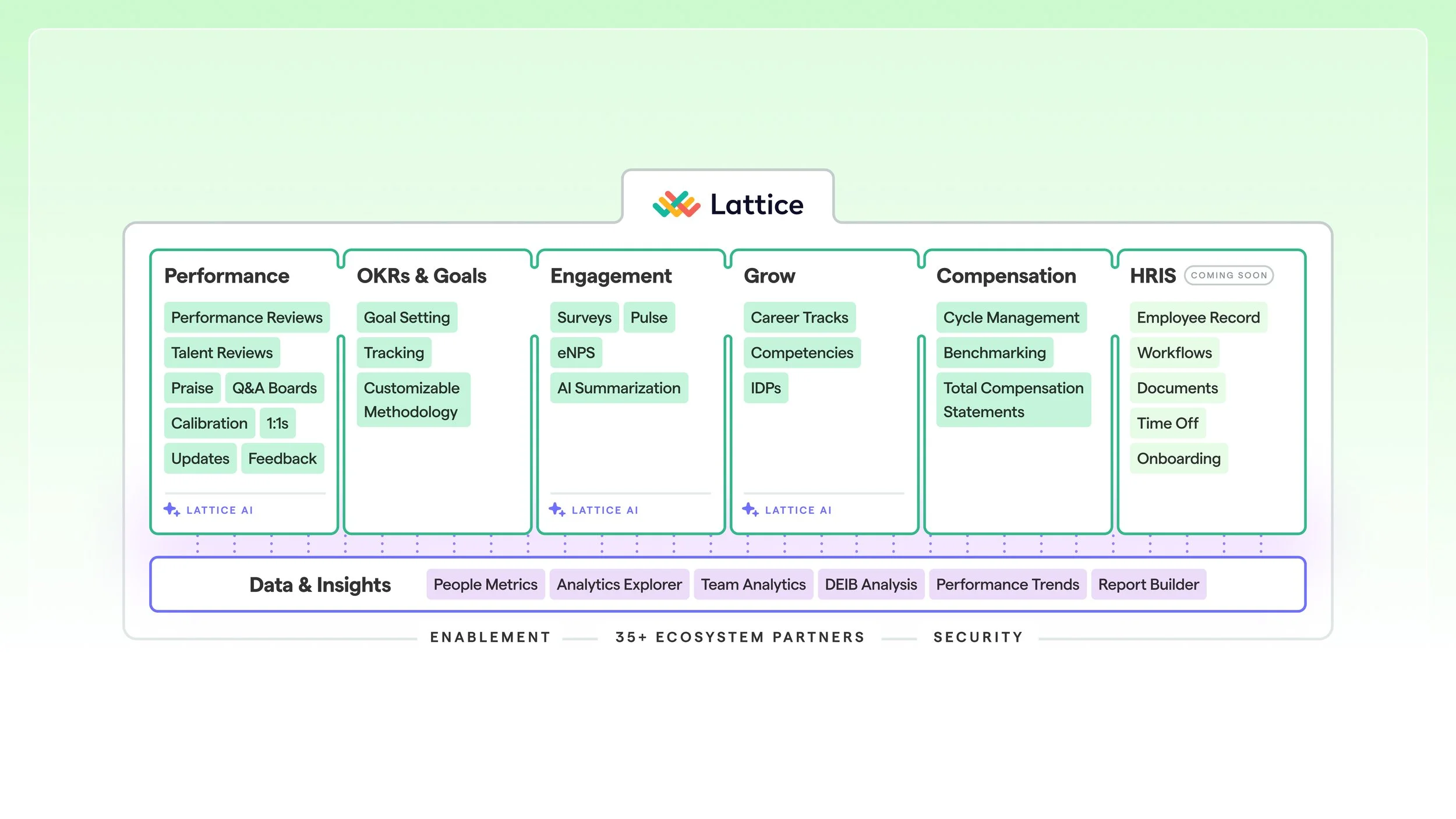Click the sparkle icon under Performance
Viewport: 1456px width, 819px height.
click(x=171, y=510)
